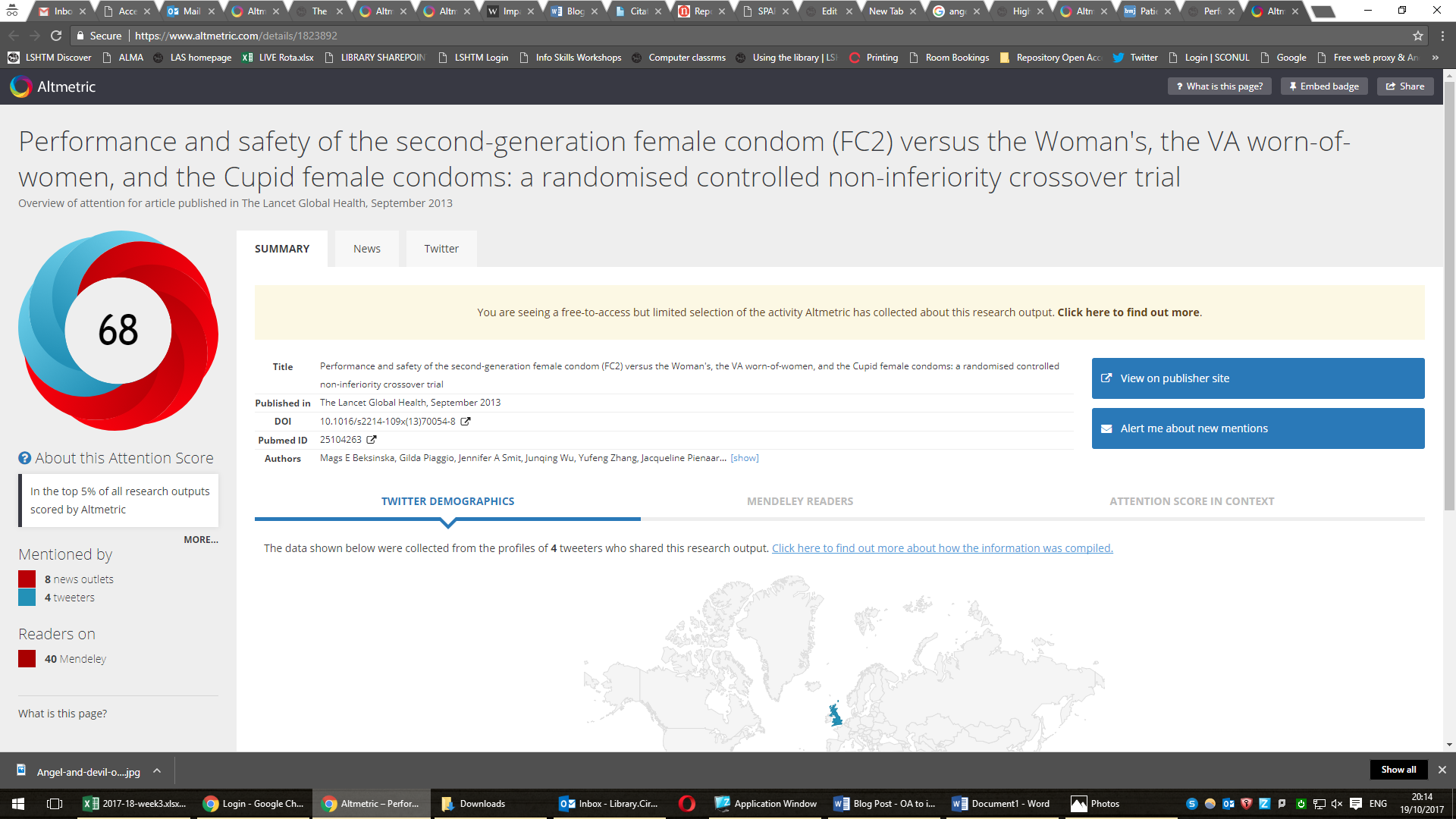This screenshot has height=819, width=1456.
Task: Click Alert me about new mentions button
Action: click(x=1257, y=428)
